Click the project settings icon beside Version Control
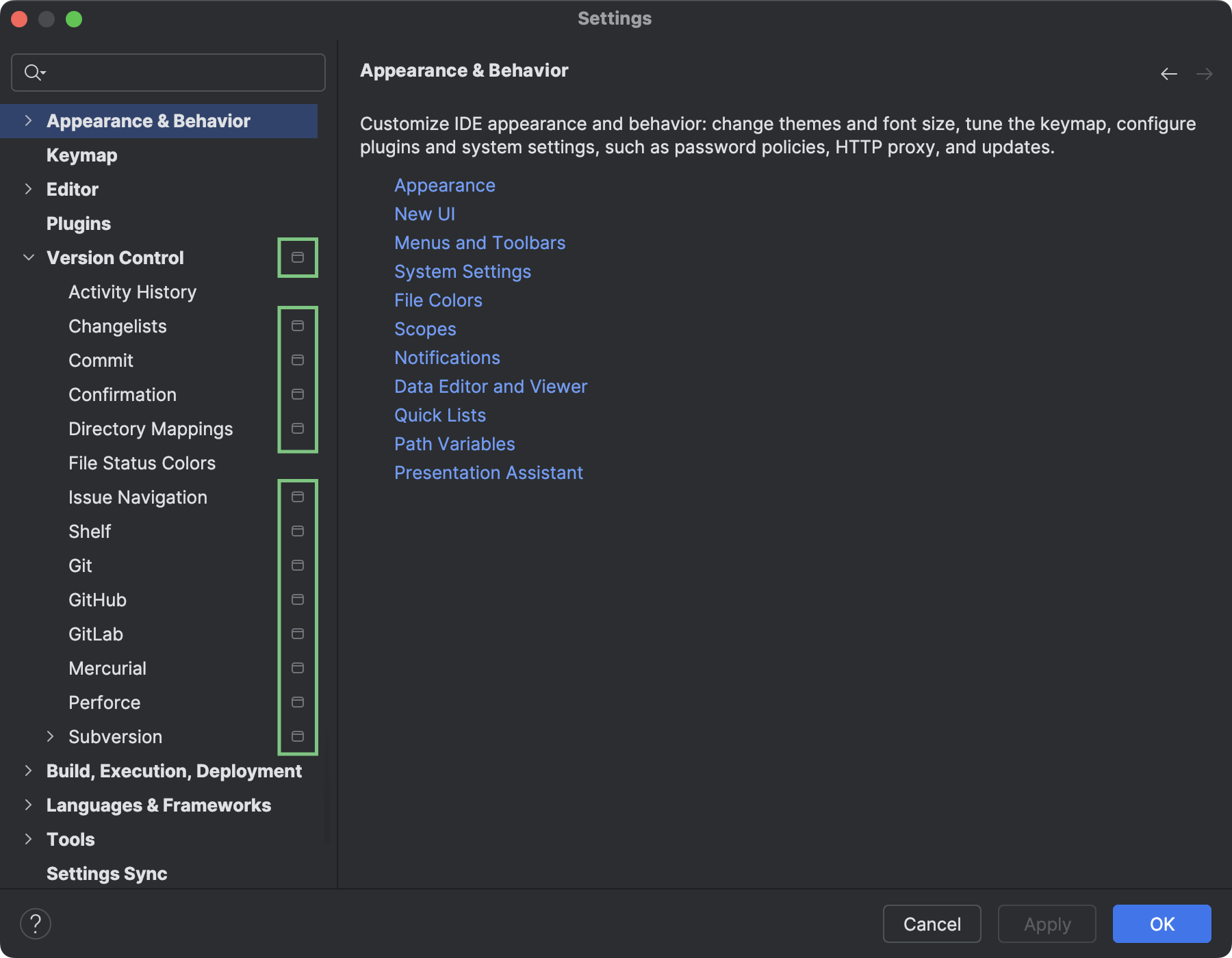The height and width of the screenshot is (958, 1232). pyautogui.click(x=297, y=257)
